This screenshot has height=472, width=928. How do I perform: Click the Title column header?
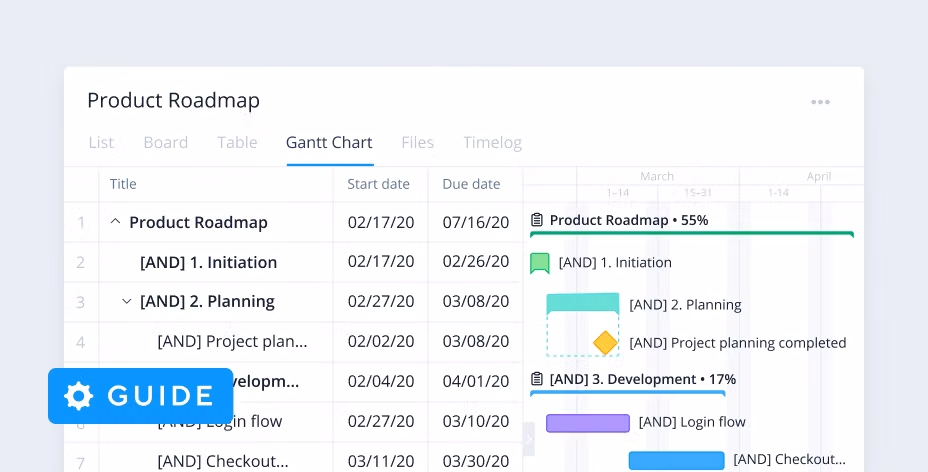pos(123,184)
